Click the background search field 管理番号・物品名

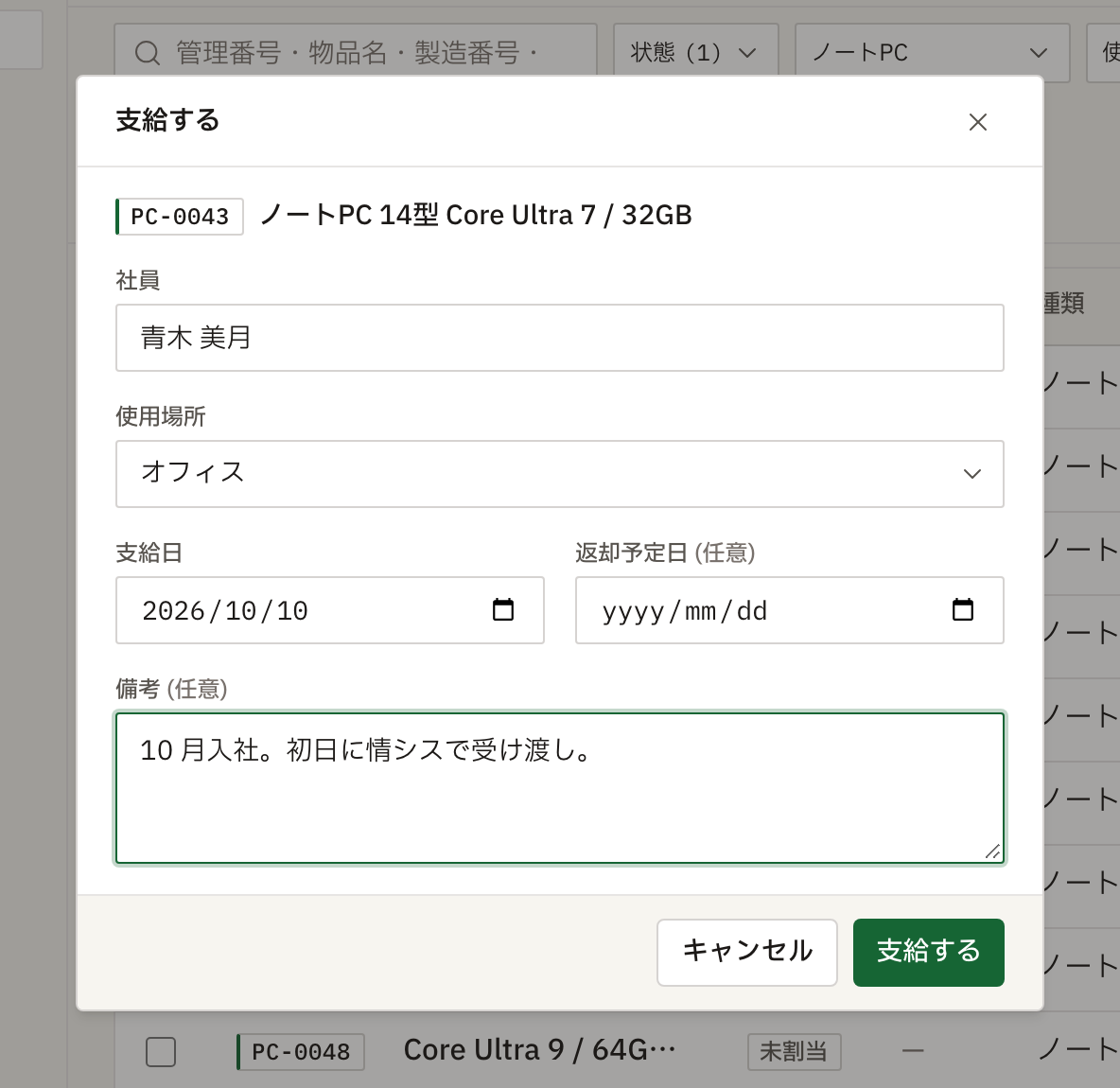point(356,52)
